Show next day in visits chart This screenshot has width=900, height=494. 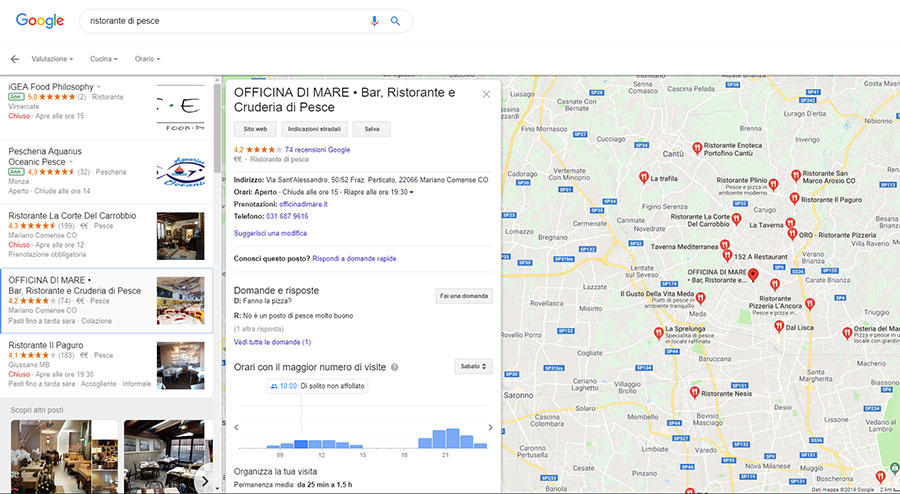(490, 427)
